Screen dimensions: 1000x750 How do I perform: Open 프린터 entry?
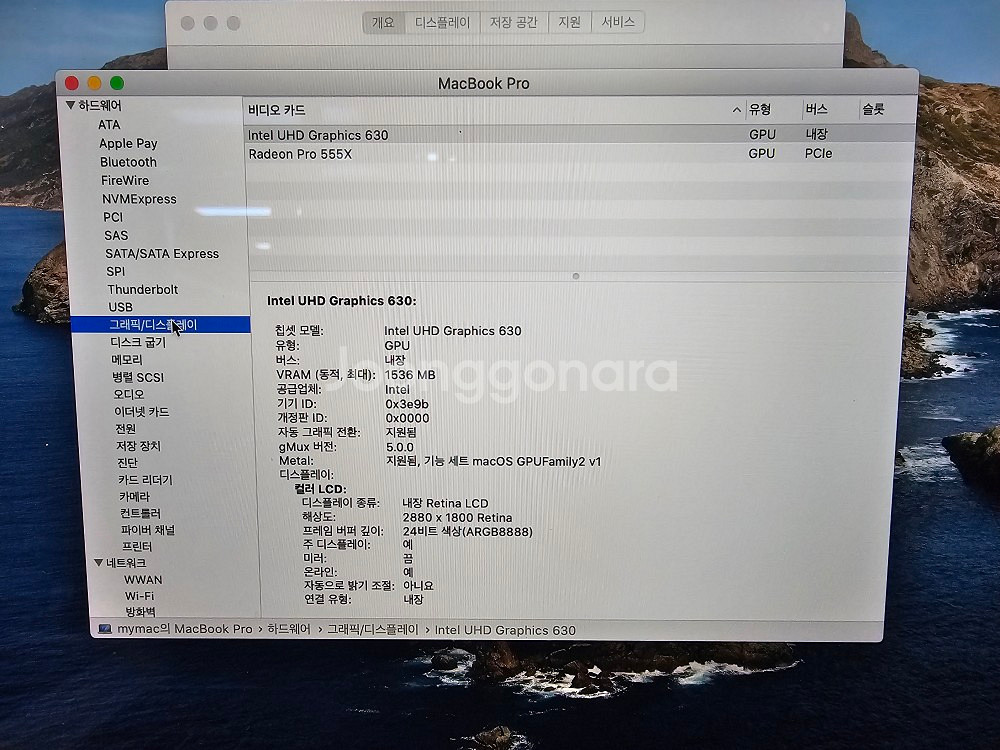coord(137,547)
